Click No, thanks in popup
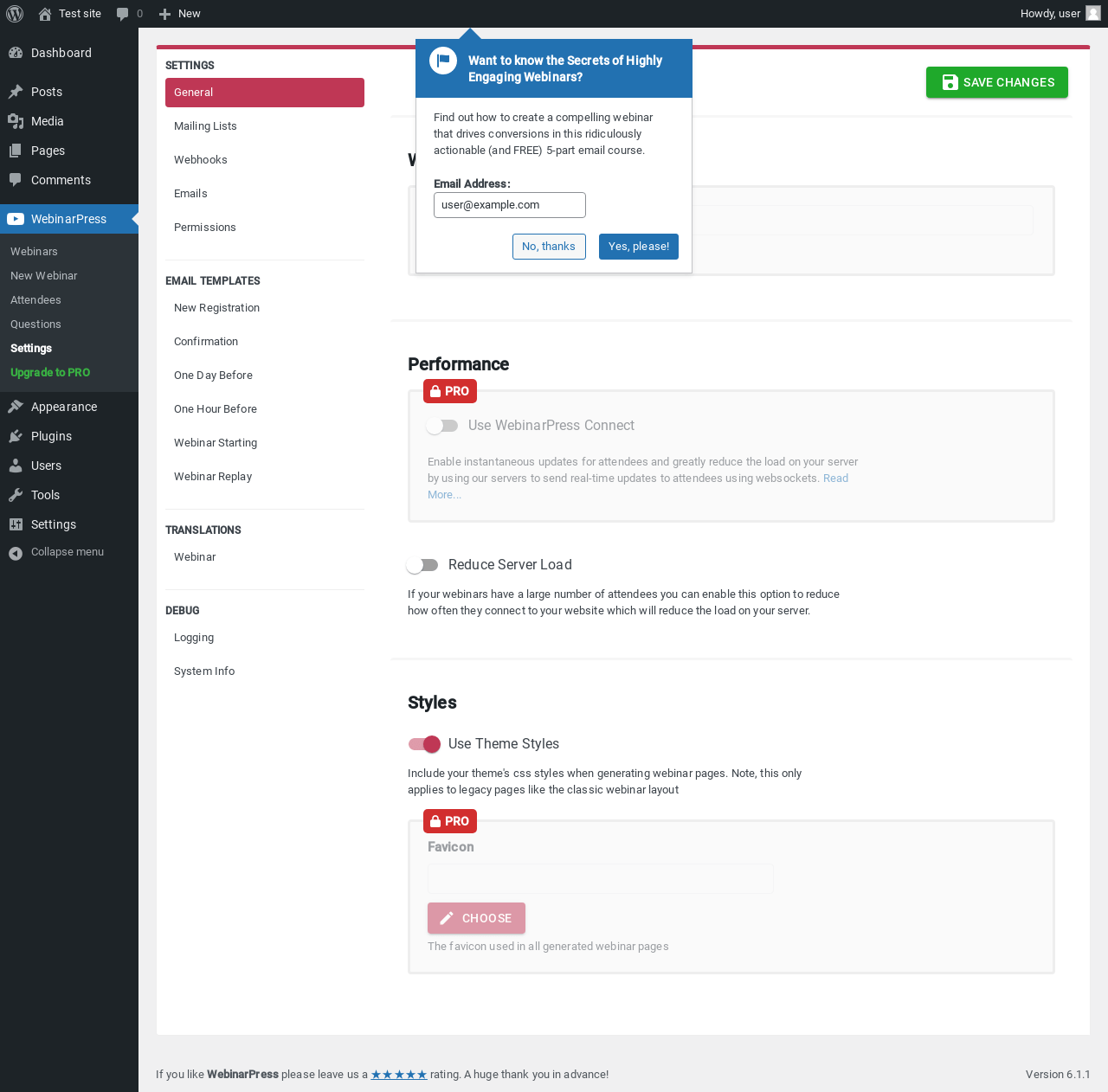This screenshot has width=1108, height=1092. pyautogui.click(x=549, y=247)
